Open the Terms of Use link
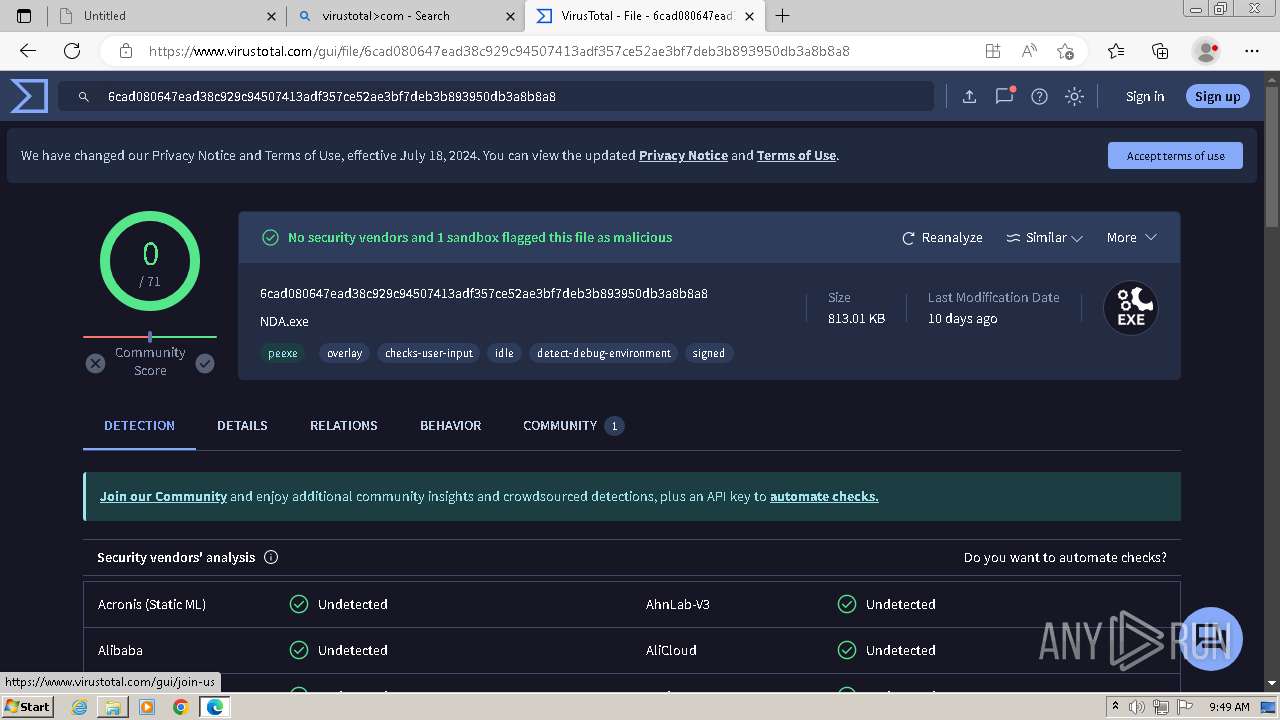The image size is (1280, 720). (796, 155)
